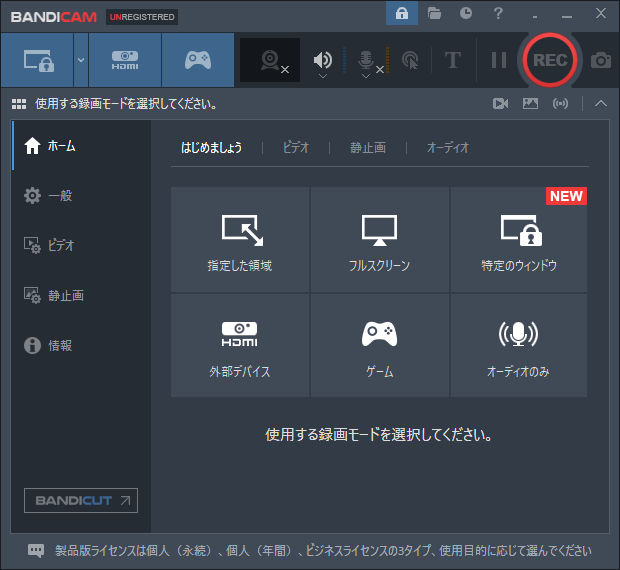Click the license notice text at bottom
Viewport: 620px width, 570px height.
(x=323, y=550)
